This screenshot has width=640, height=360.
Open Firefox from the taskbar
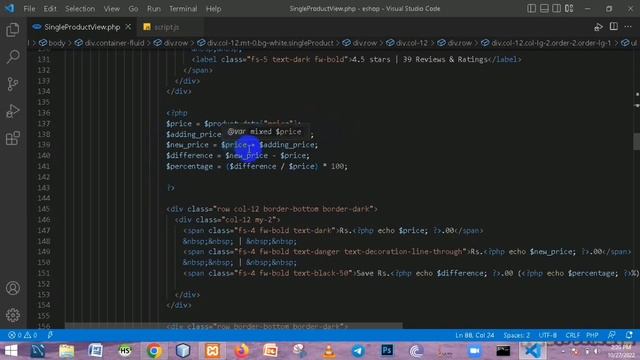tap(241, 351)
